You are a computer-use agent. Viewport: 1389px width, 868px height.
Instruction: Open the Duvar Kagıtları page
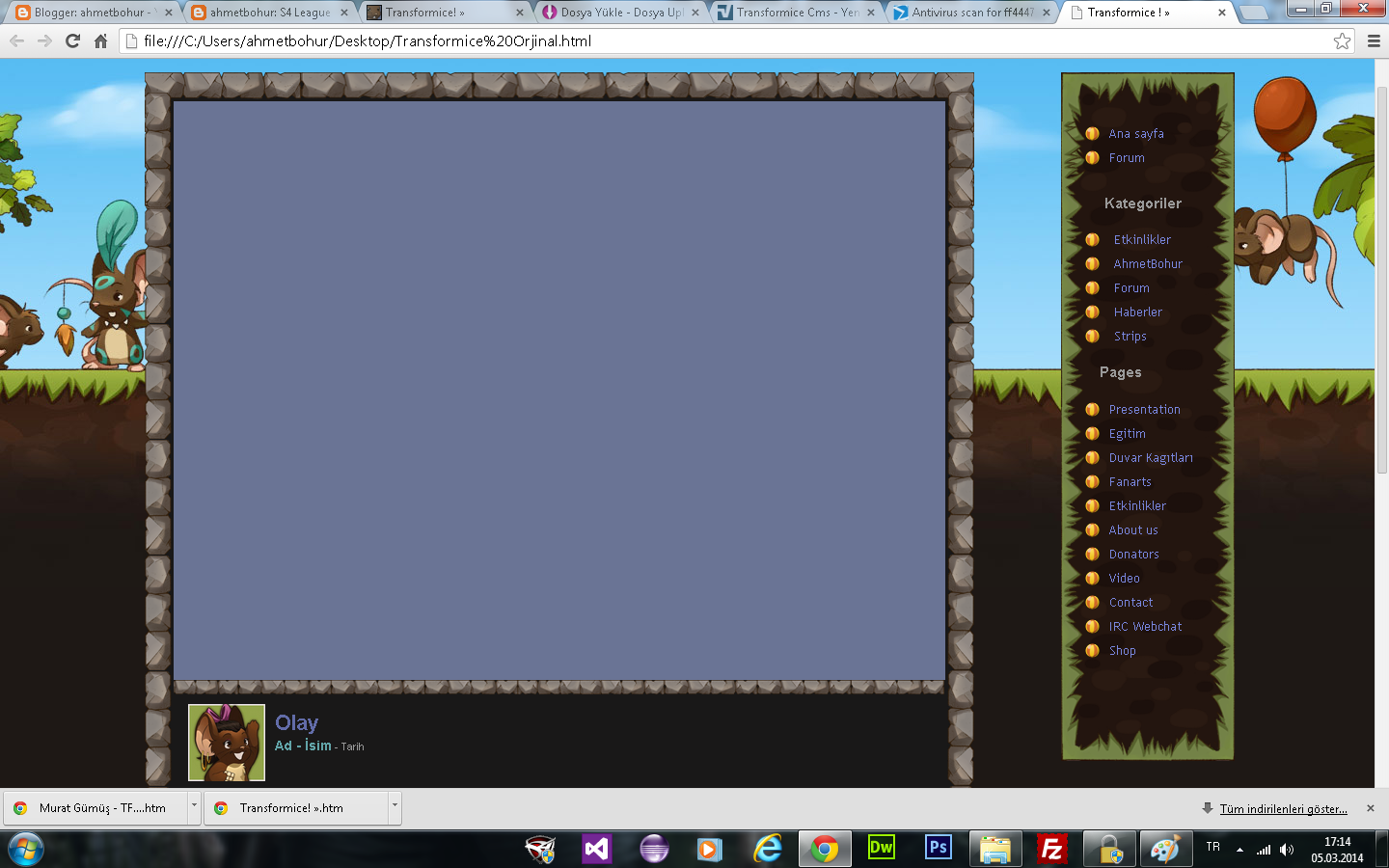(x=1151, y=458)
